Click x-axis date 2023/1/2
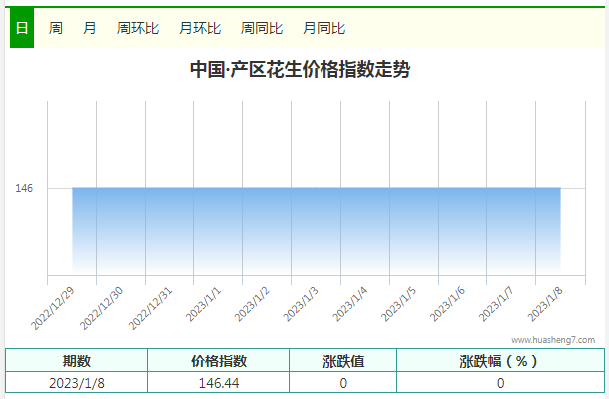This screenshot has height=399, width=609. click(252, 305)
